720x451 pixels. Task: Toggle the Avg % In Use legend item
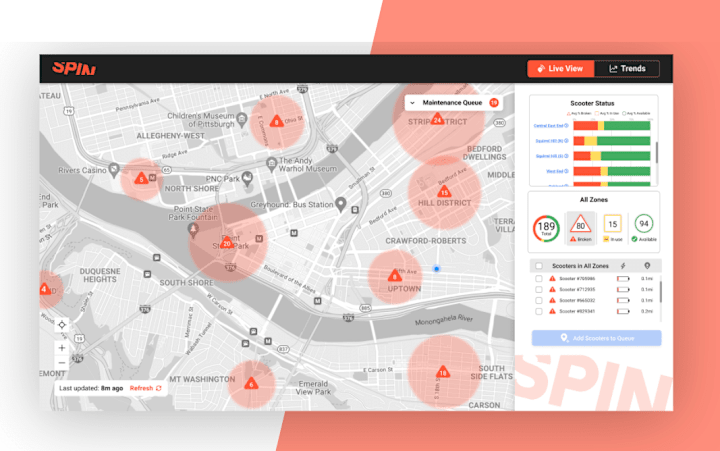coord(607,113)
